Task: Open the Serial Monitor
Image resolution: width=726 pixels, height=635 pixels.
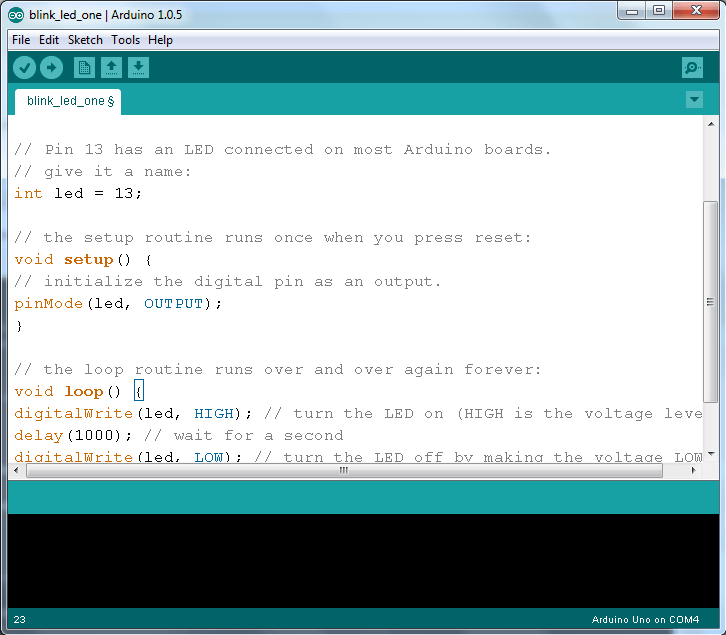Action: pos(692,67)
